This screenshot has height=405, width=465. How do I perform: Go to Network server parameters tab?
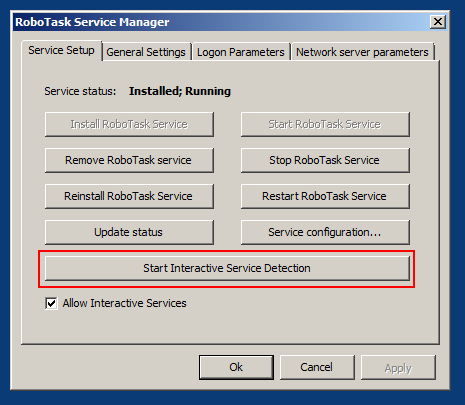coord(362,52)
